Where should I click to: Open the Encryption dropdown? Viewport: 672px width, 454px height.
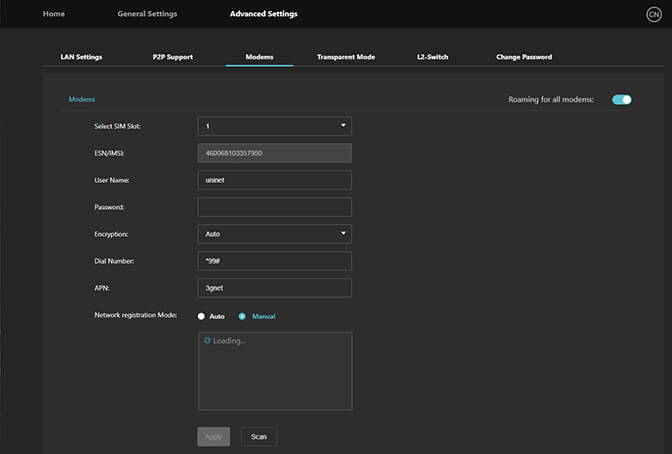point(275,234)
